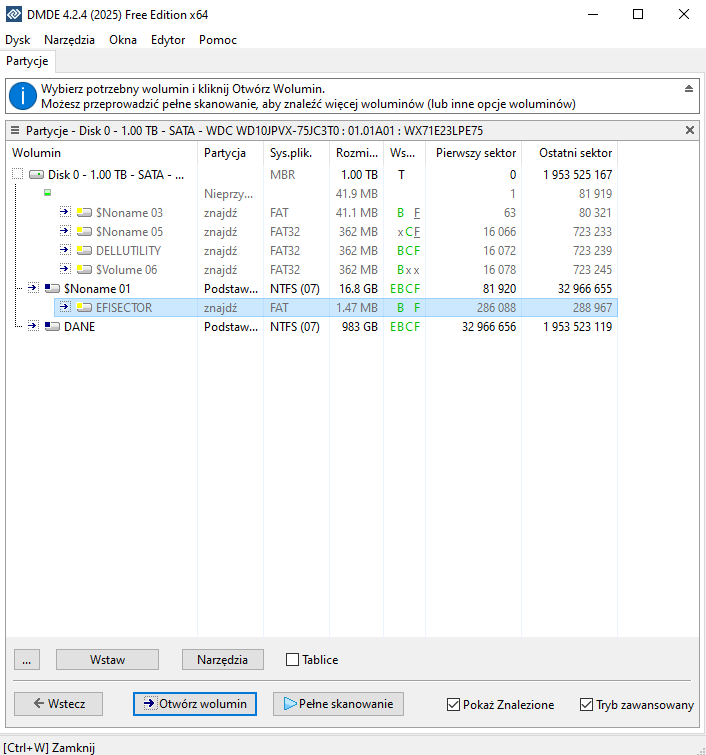The height and width of the screenshot is (755, 706).
Task: Collapse the hint bar with the eject arrow
Action: click(689, 89)
